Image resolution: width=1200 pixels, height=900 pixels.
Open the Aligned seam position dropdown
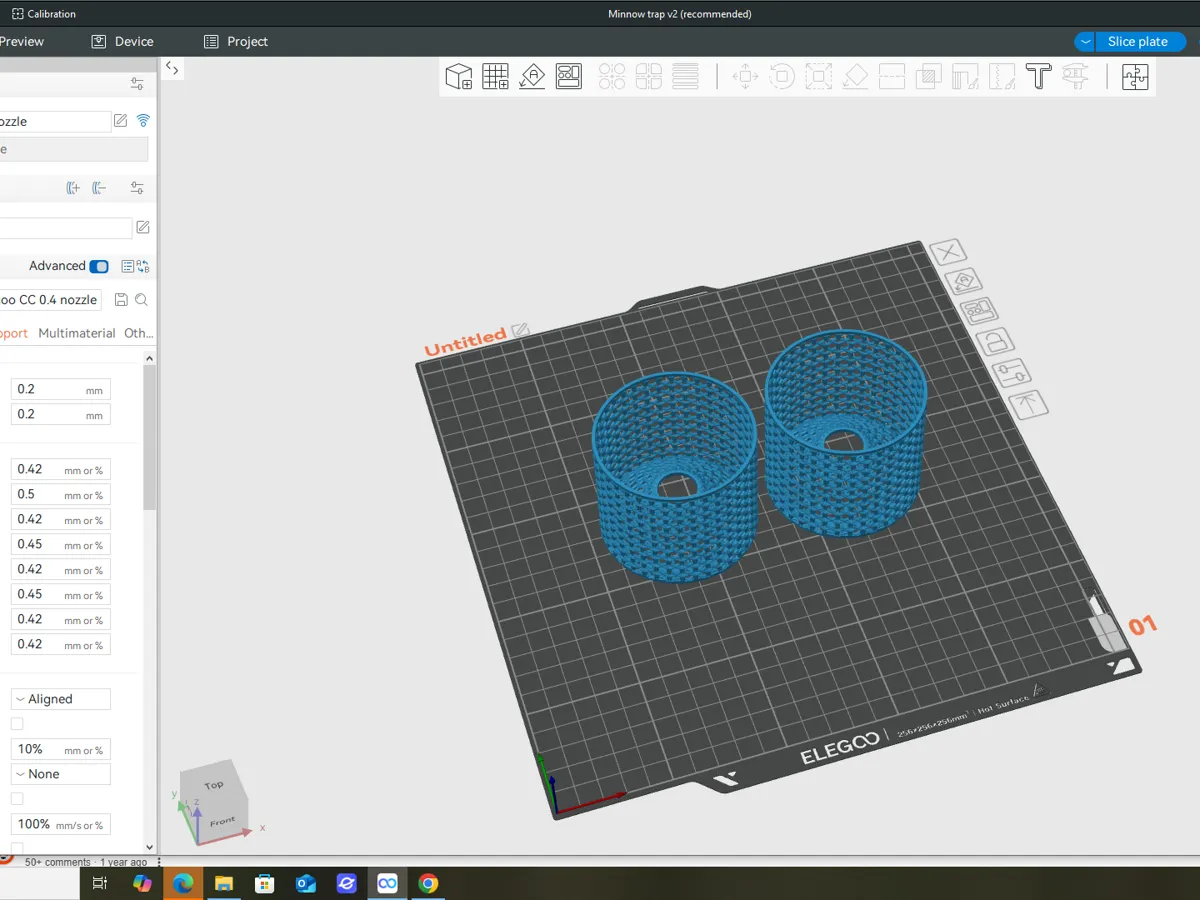61,699
